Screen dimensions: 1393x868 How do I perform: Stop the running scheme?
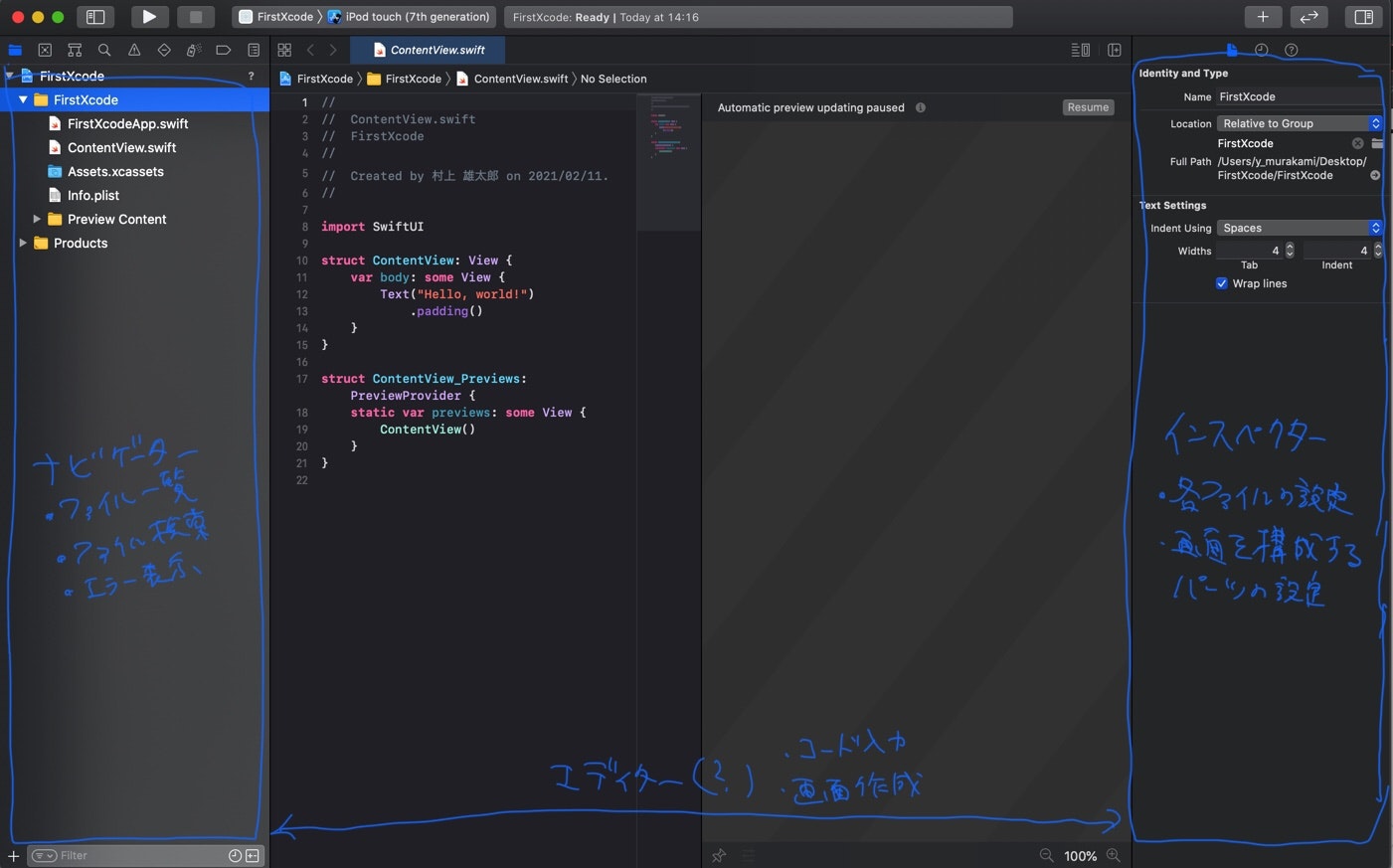pyautogui.click(x=196, y=17)
